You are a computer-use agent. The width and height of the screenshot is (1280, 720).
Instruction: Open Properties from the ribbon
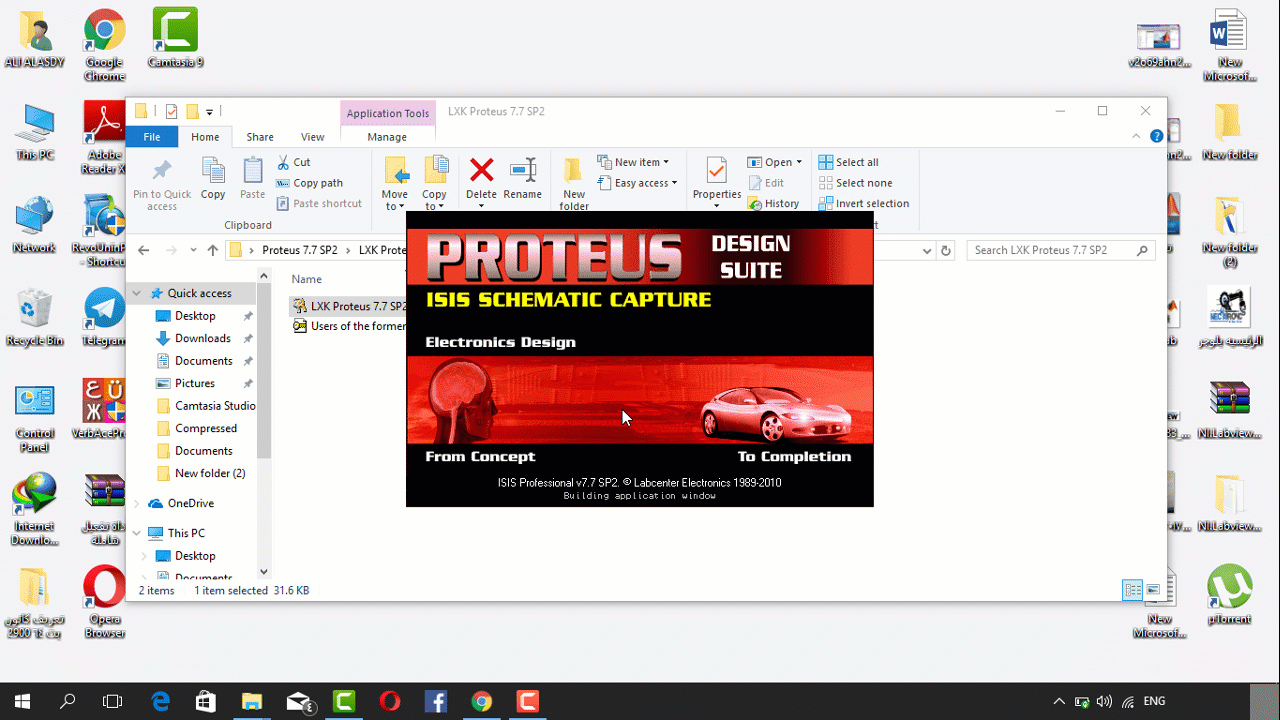(717, 179)
